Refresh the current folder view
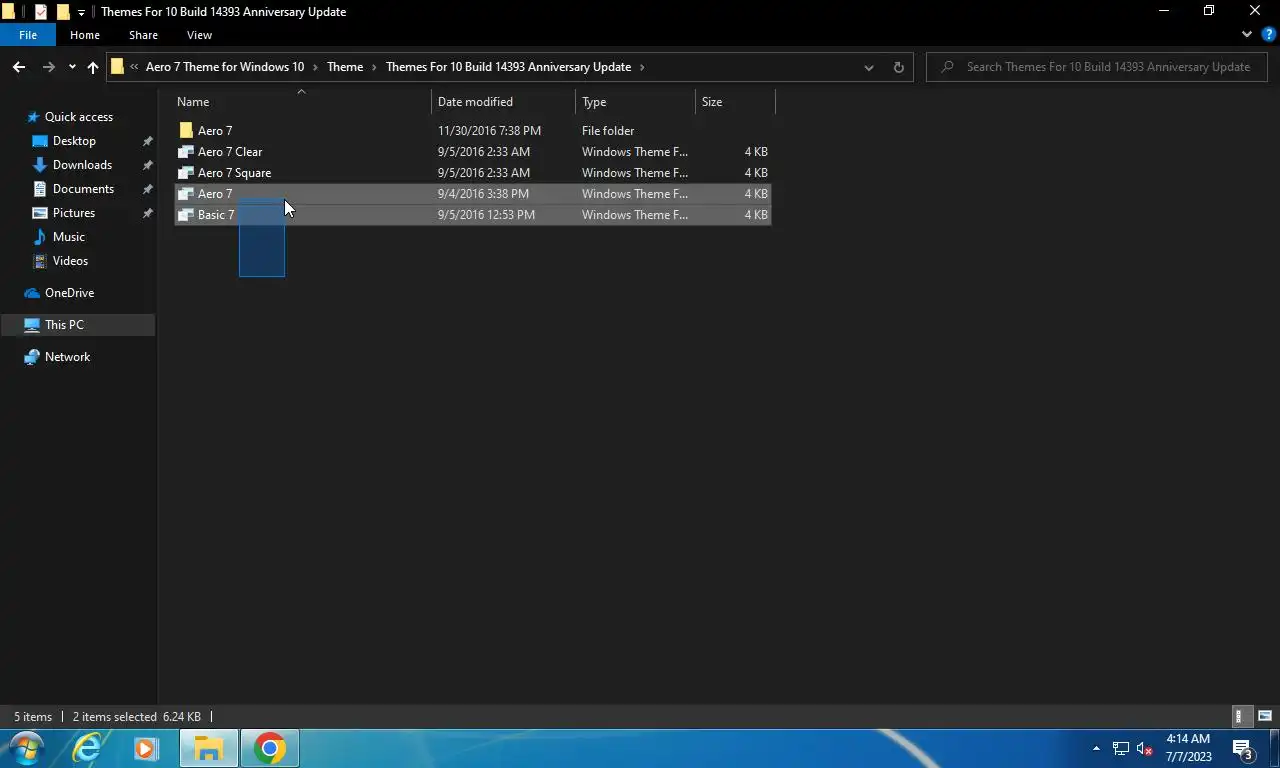 click(898, 67)
